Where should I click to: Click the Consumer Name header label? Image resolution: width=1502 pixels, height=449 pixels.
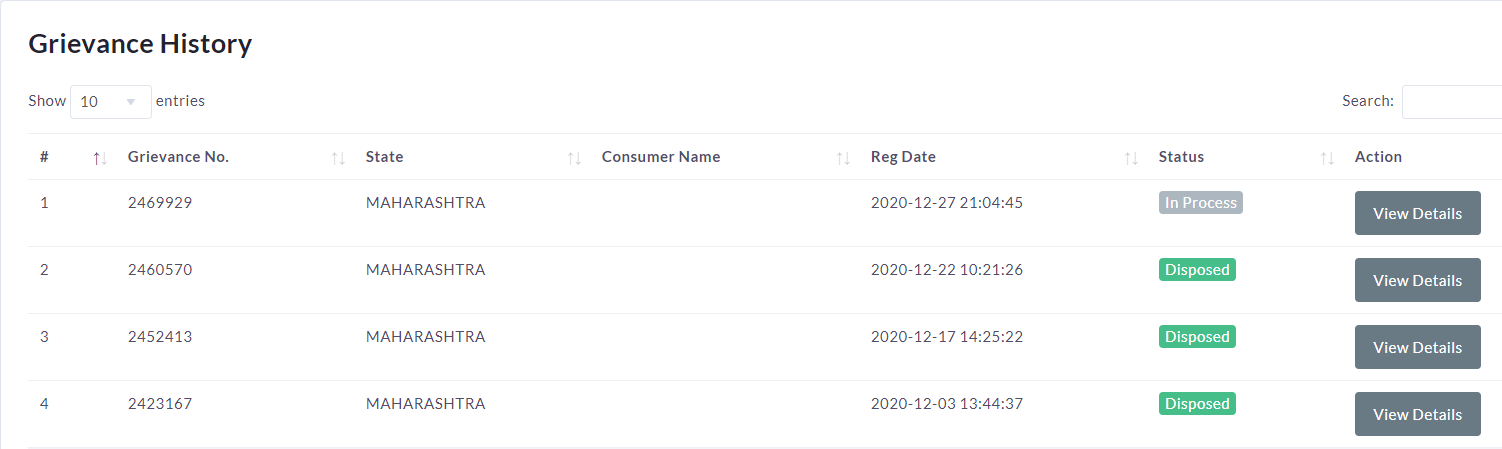point(660,157)
